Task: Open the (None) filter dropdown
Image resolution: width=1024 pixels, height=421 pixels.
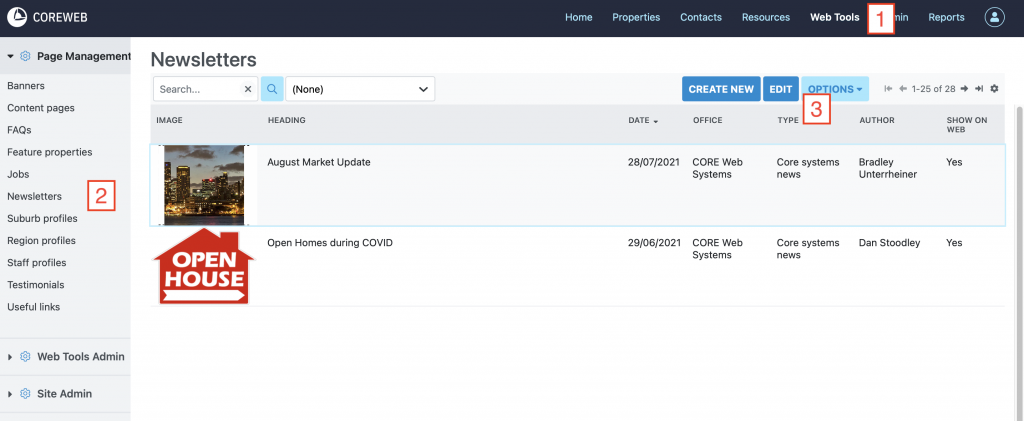Action: 360,89
